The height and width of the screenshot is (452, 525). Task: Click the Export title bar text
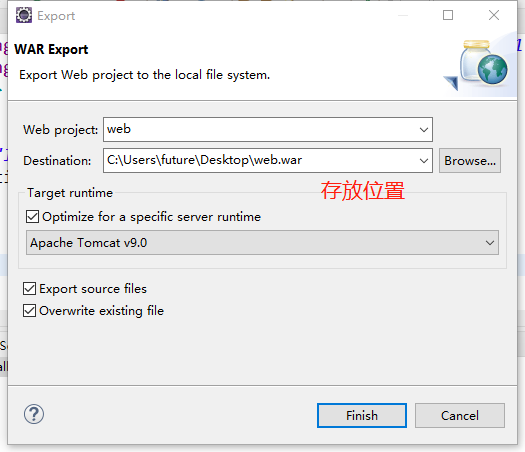pyautogui.click(x=56, y=16)
